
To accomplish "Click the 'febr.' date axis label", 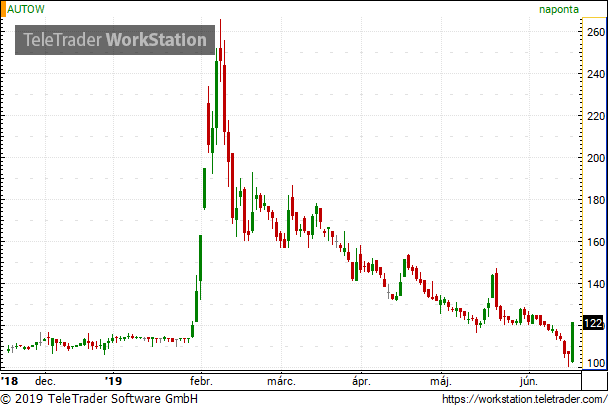I will pyautogui.click(x=201, y=381).
